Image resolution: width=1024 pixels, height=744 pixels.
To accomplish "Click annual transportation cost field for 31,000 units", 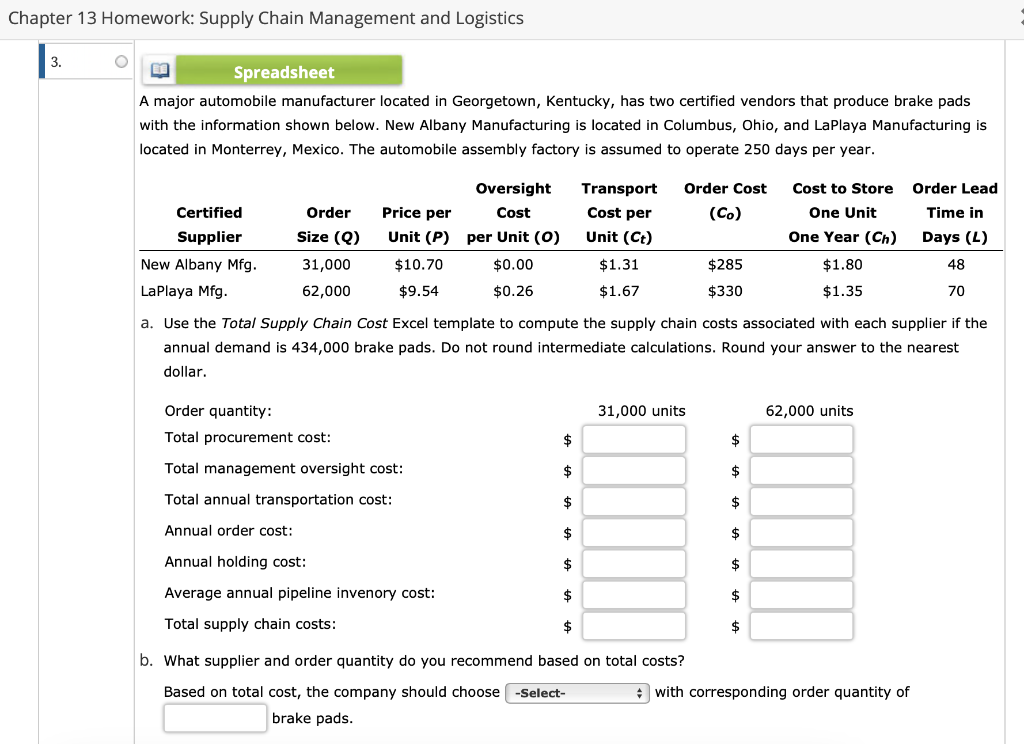I will pyautogui.click(x=634, y=500).
